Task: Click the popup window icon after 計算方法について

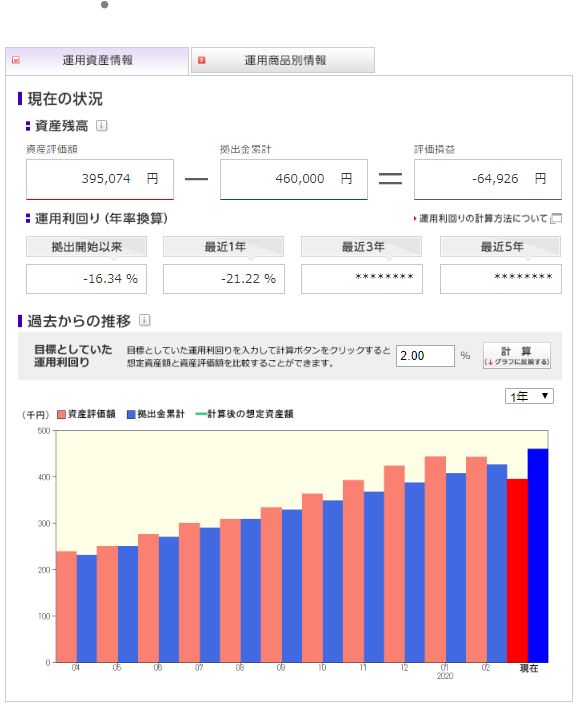Action: pos(556,219)
